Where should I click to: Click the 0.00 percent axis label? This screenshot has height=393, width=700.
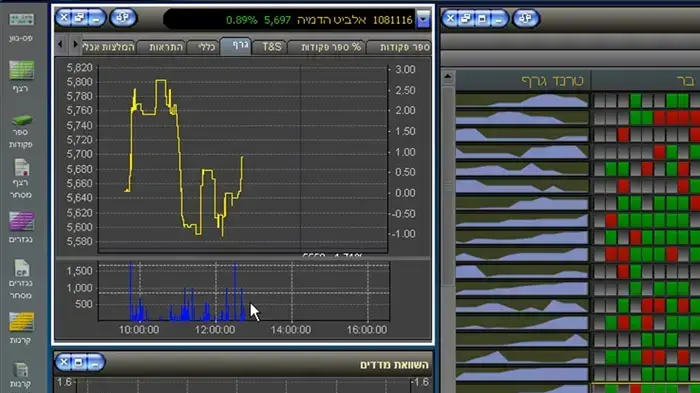click(x=405, y=193)
